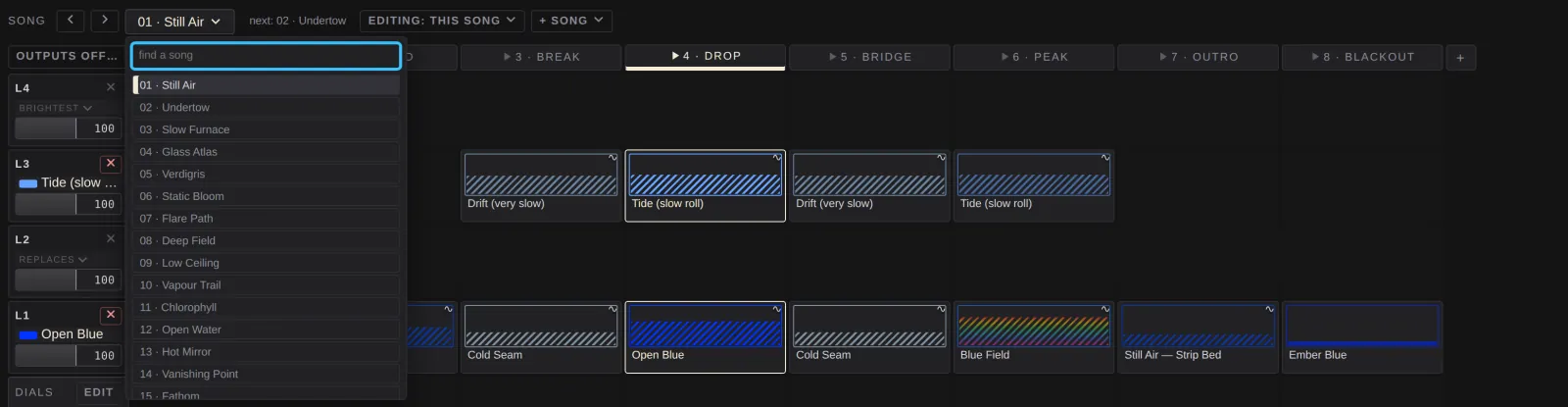Click waveform icon on Drift clip under Break
The height and width of the screenshot is (407, 1568).
coord(612,158)
